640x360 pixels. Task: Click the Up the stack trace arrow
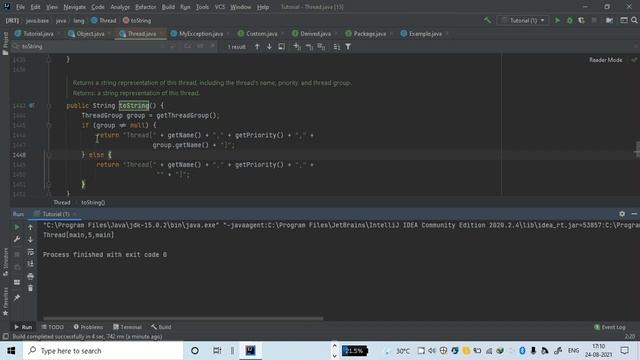pyautogui.click(x=30, y=227)
